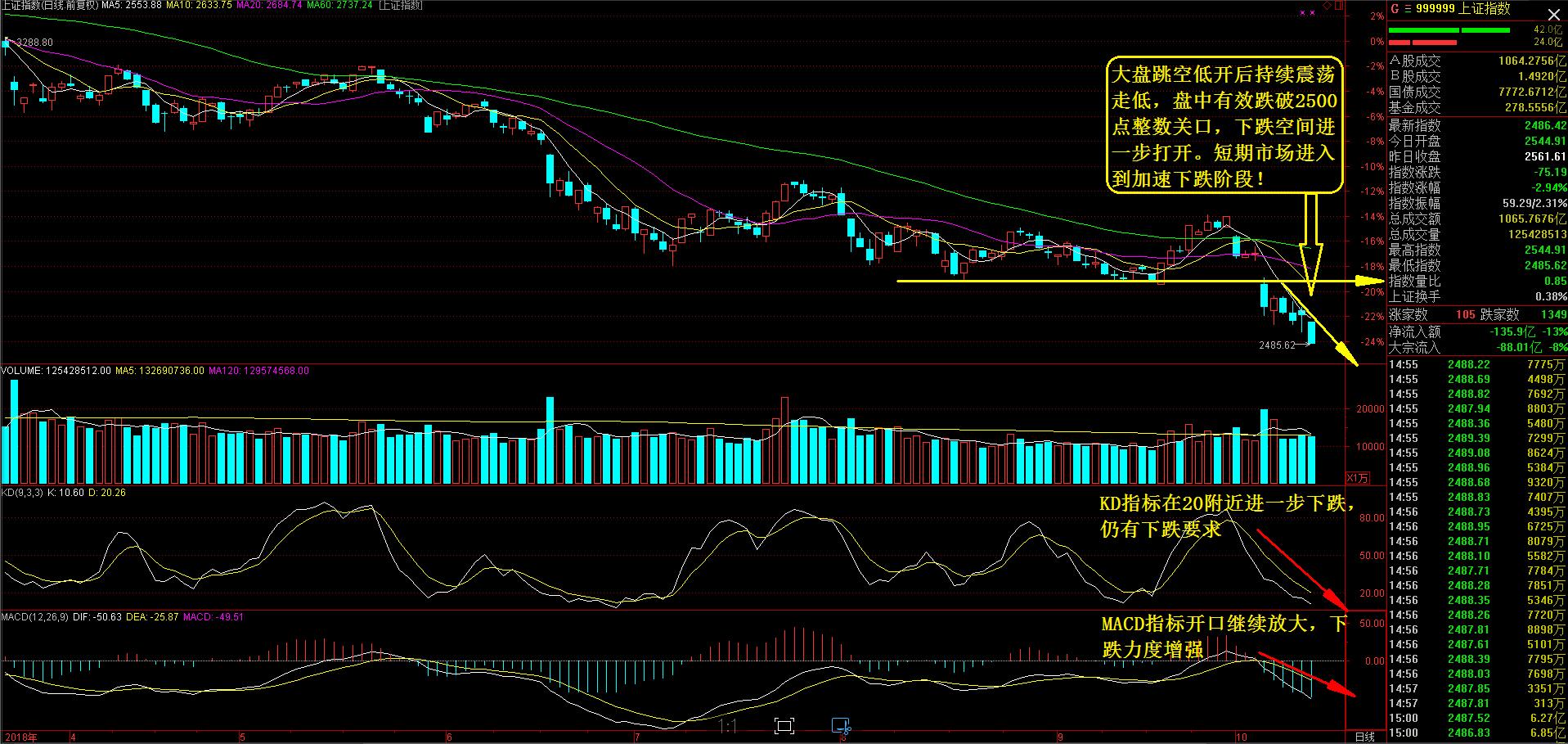
Task: Click the 1:1 actual size icon
Action: [728, 726]
